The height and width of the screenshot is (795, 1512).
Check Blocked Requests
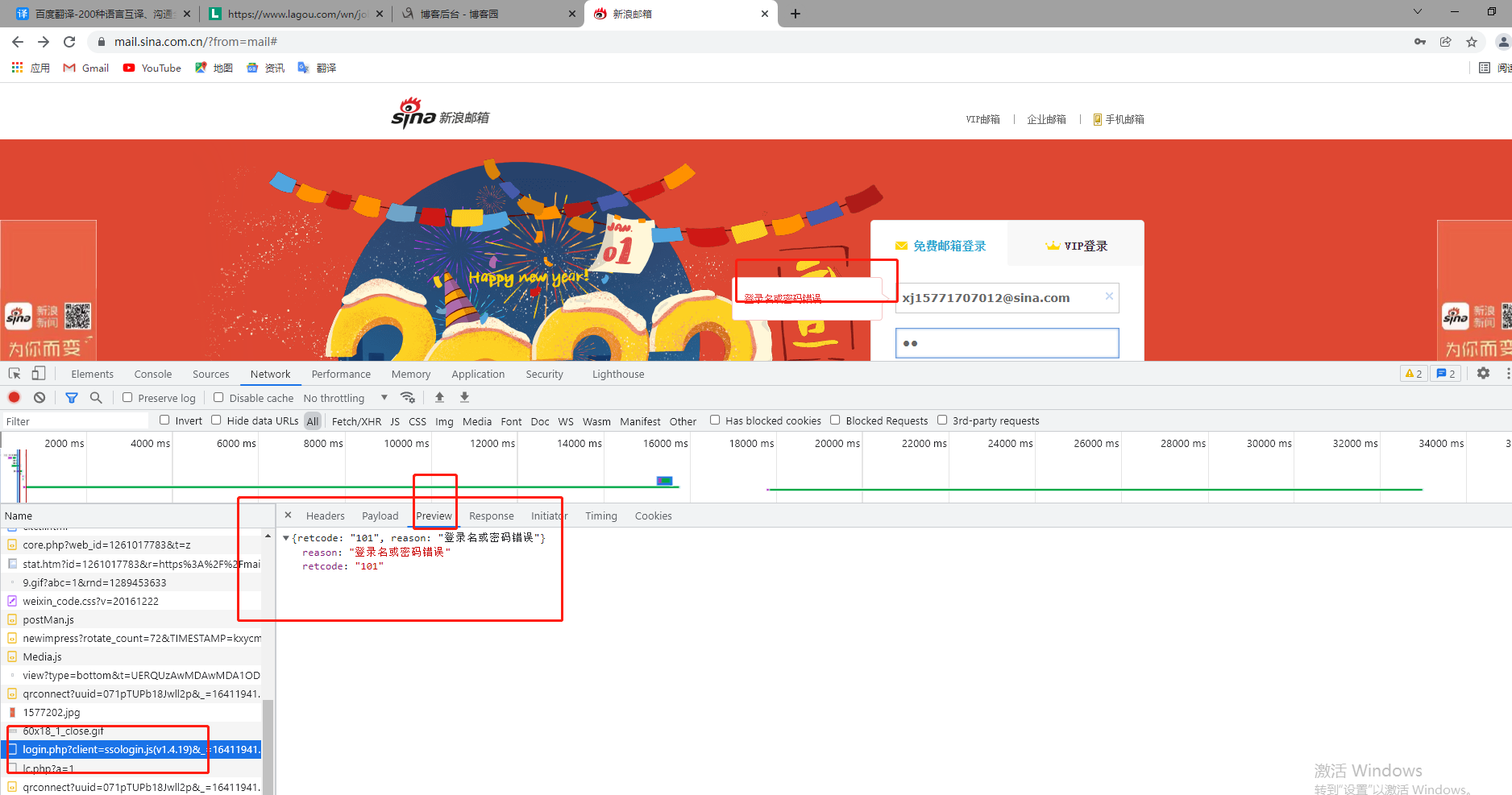(835, 420)
